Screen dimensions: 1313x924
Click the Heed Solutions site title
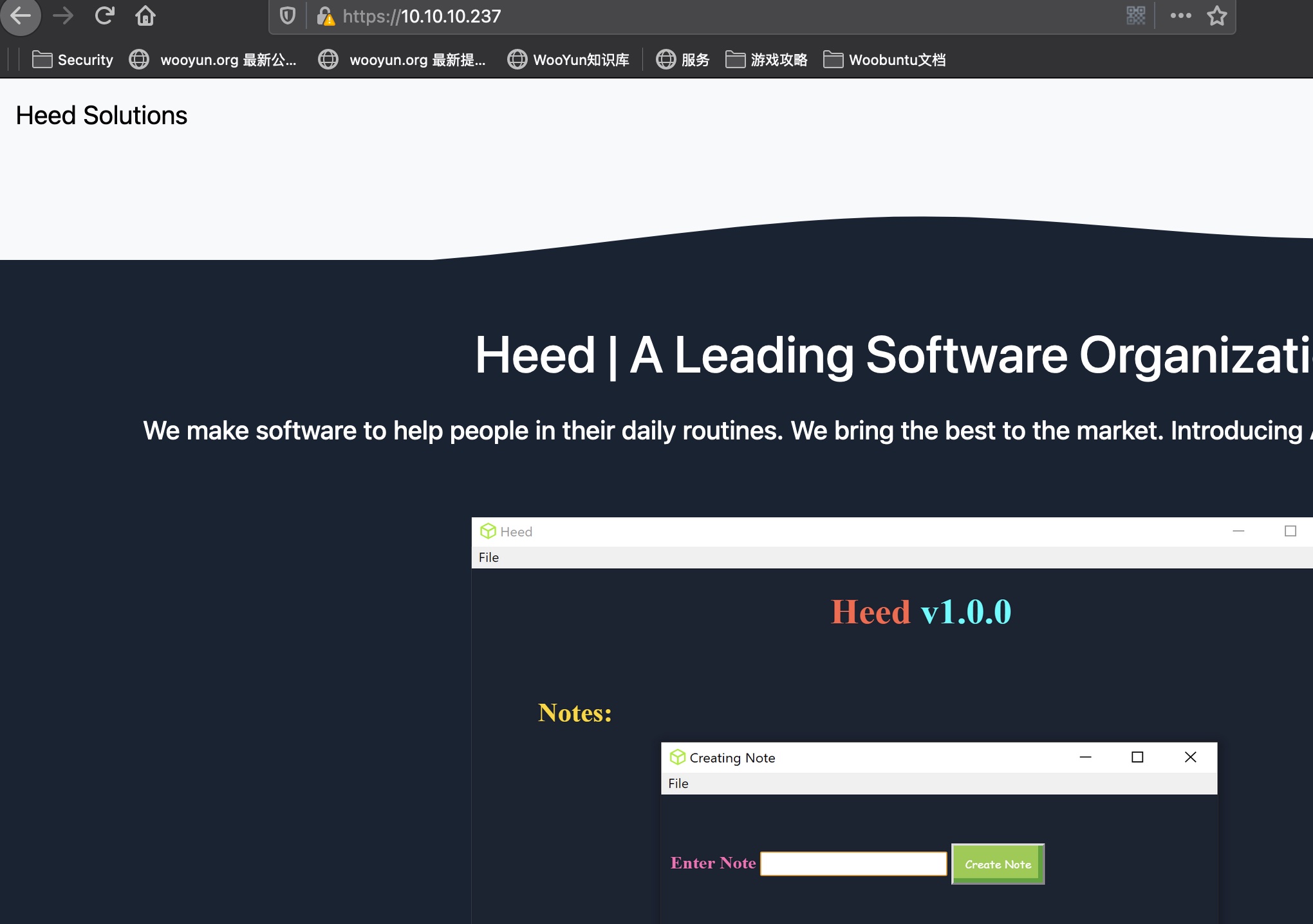[101, 116]
